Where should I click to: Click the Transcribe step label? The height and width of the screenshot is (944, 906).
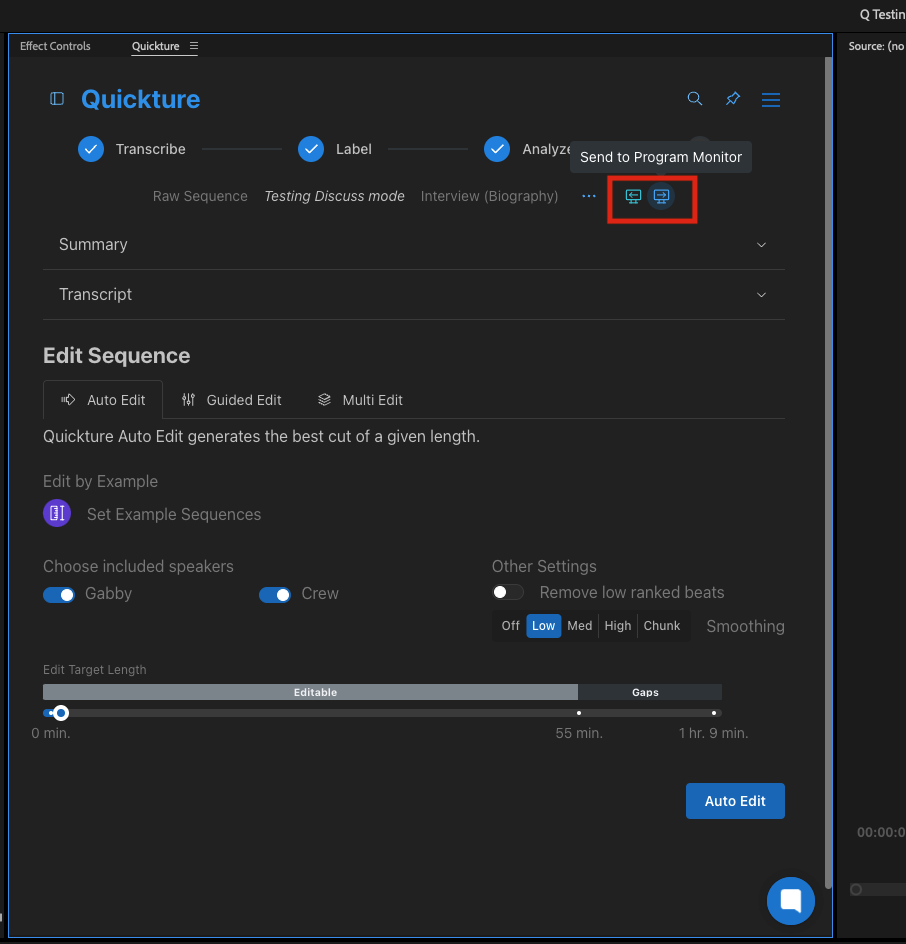pos(150,149)
